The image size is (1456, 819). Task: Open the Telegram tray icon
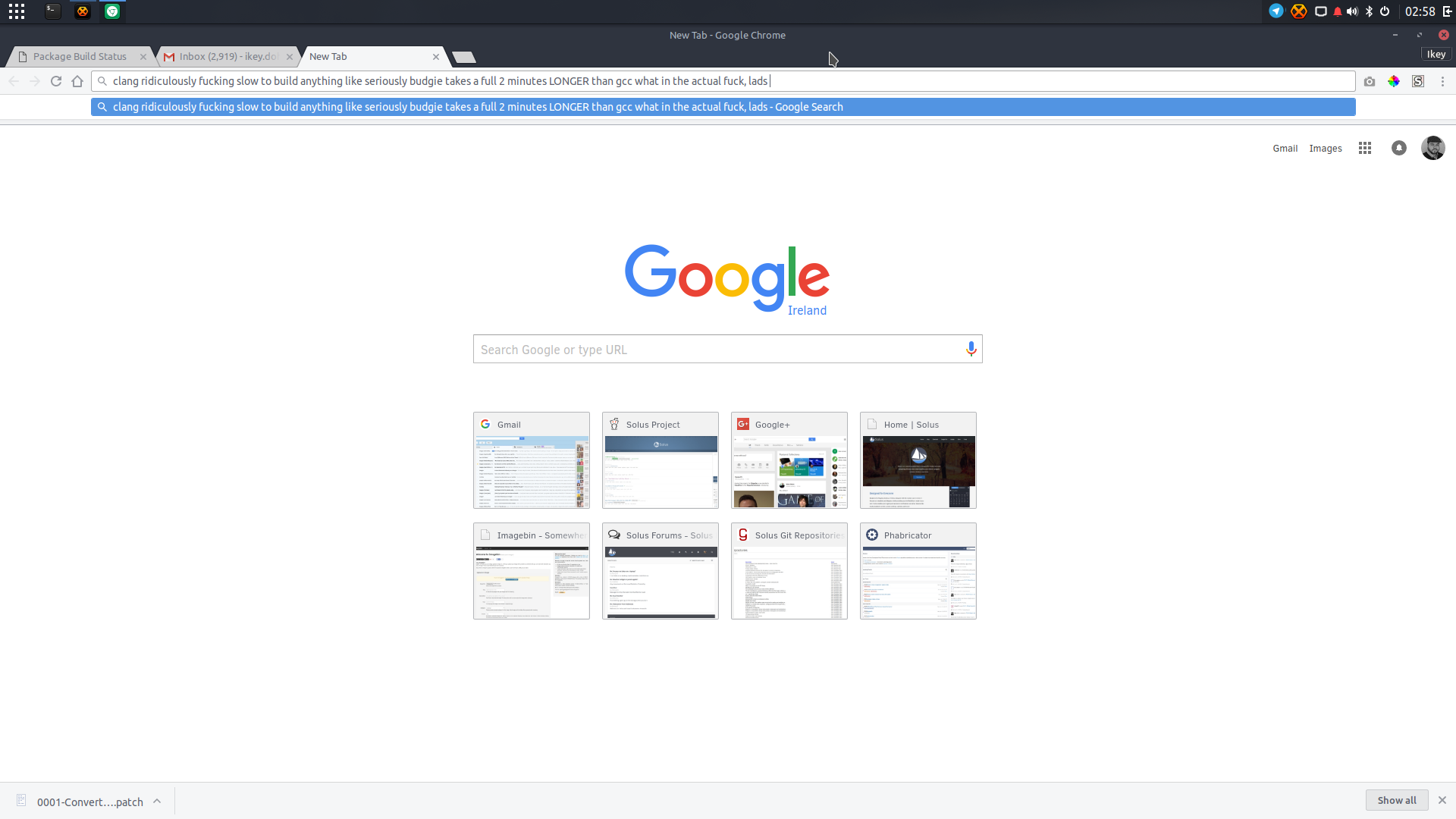[x=1276, y=11]
